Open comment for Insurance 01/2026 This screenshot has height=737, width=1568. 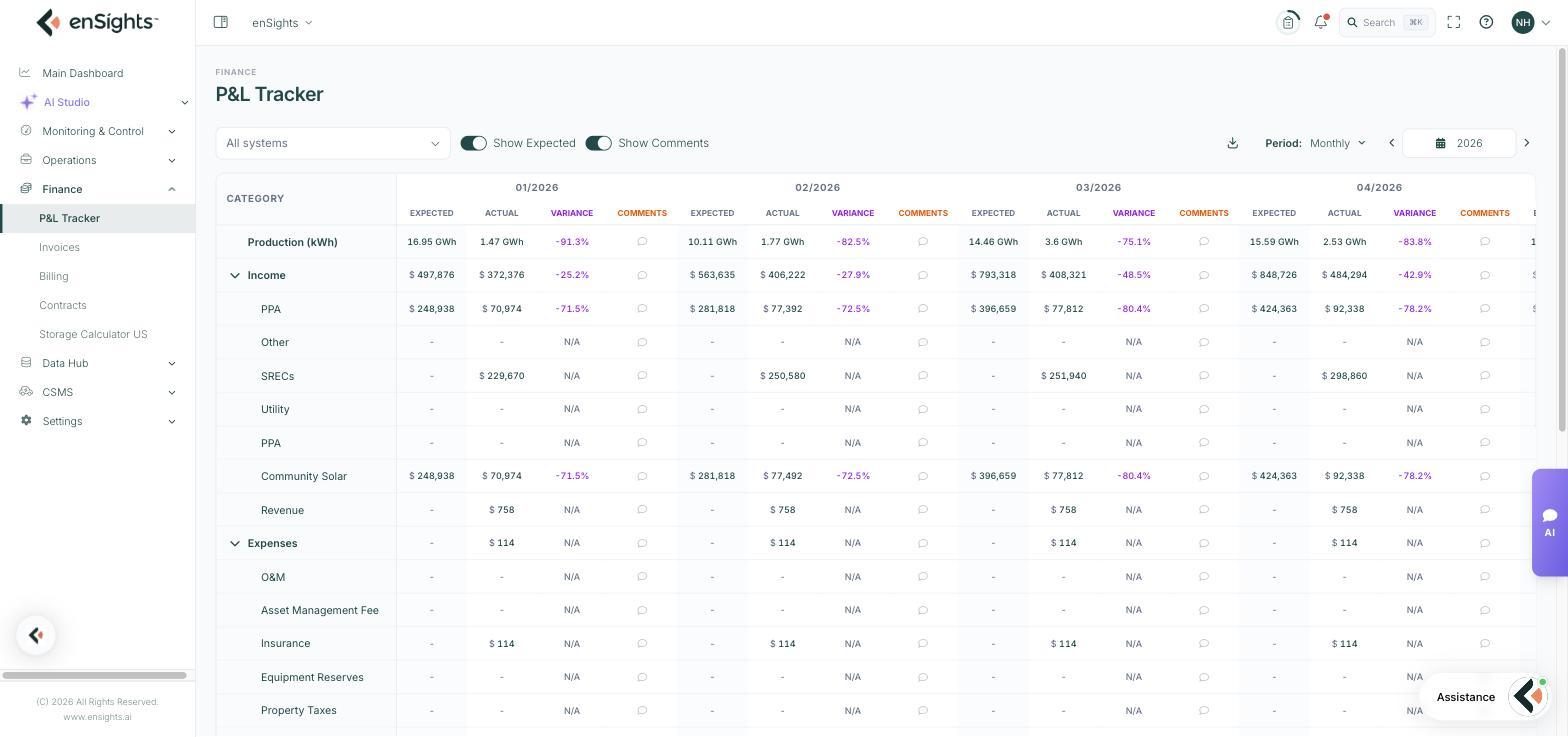click(642, 643)
